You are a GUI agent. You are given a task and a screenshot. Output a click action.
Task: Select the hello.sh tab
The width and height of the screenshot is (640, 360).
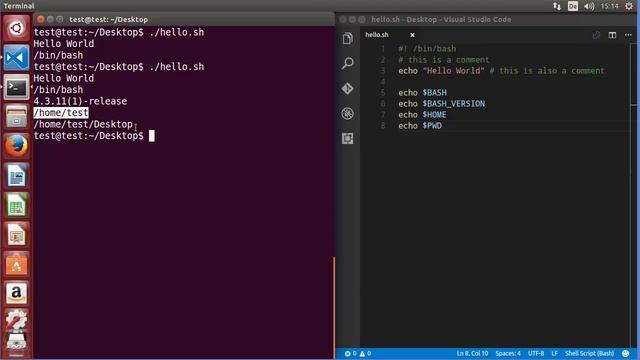pyautogui.click(x=377, y=35)
